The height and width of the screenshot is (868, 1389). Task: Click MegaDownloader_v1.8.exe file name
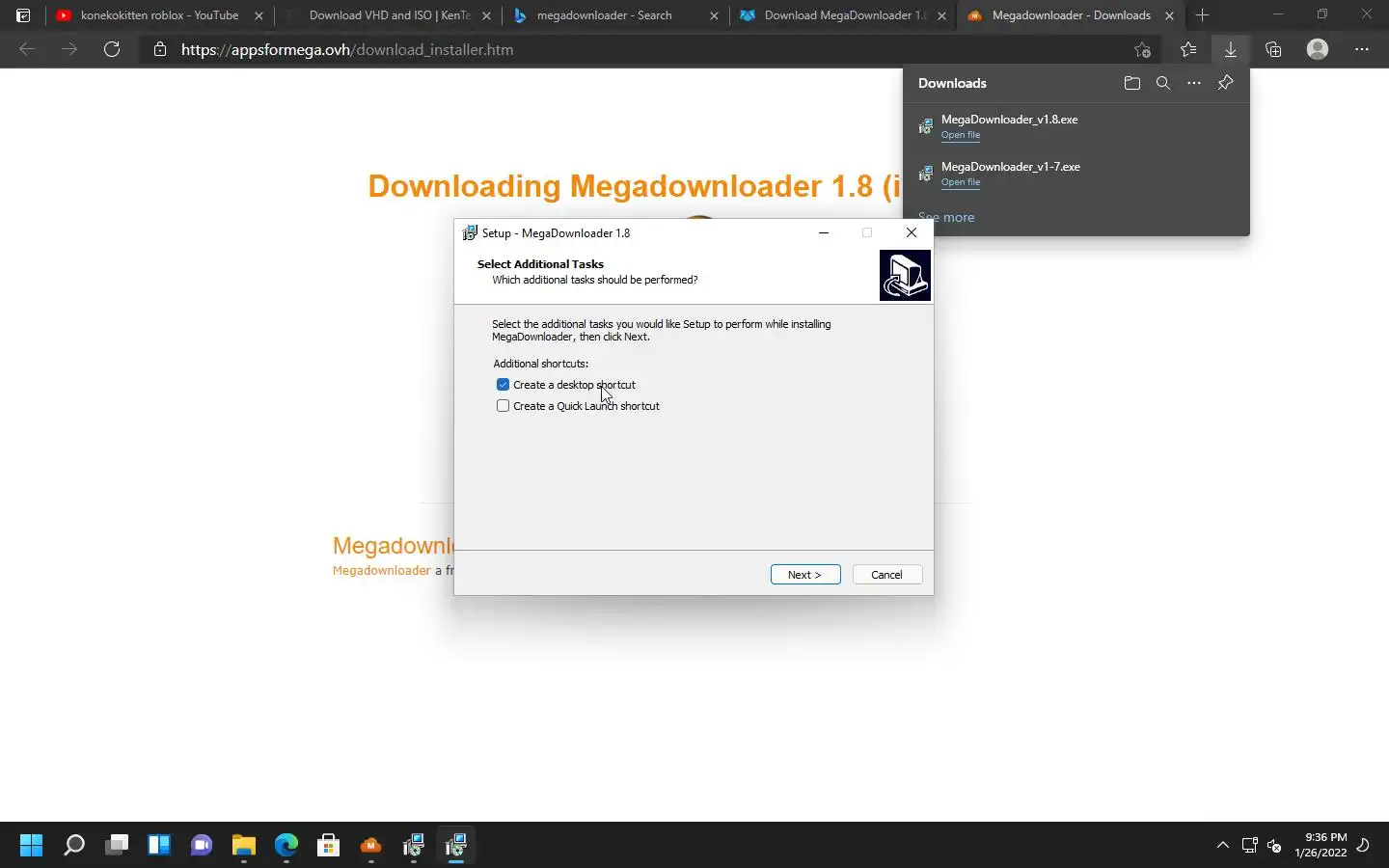coord(1010,120)
